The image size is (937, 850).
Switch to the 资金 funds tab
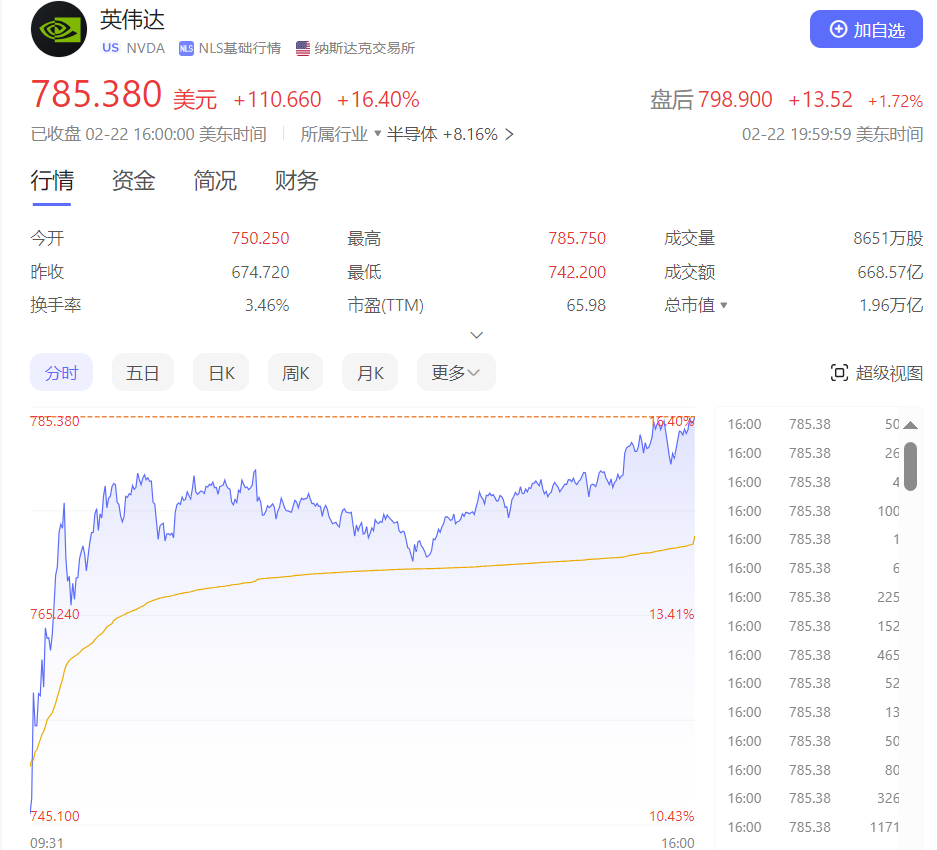[x=132, y=181]
